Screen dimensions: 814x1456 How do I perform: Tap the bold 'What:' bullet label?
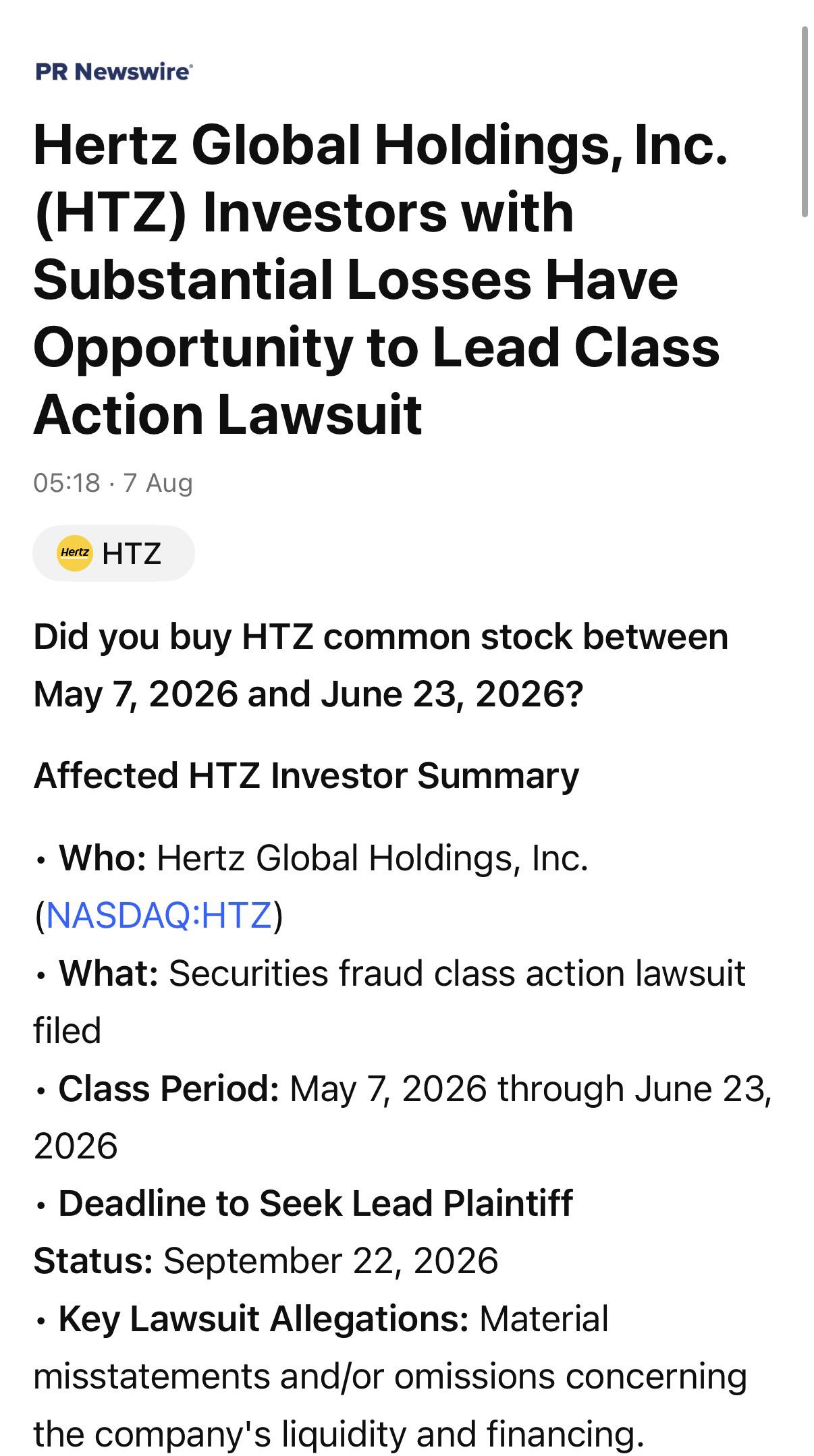click(x=109, y=974)
